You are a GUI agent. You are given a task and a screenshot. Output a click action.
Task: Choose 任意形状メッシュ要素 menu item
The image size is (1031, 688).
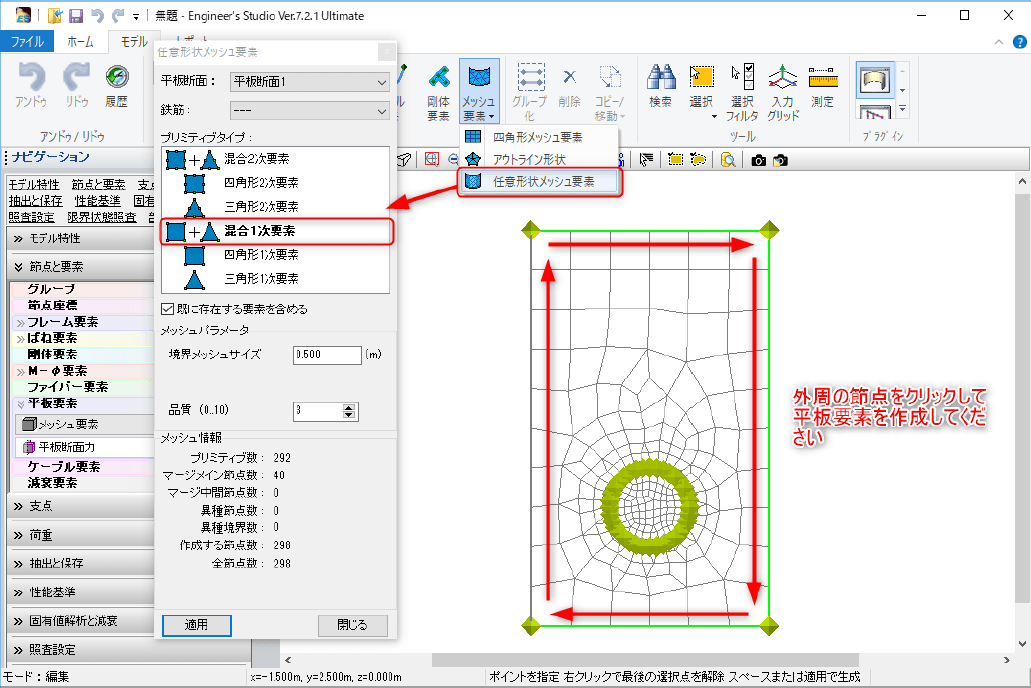point(539,182)
